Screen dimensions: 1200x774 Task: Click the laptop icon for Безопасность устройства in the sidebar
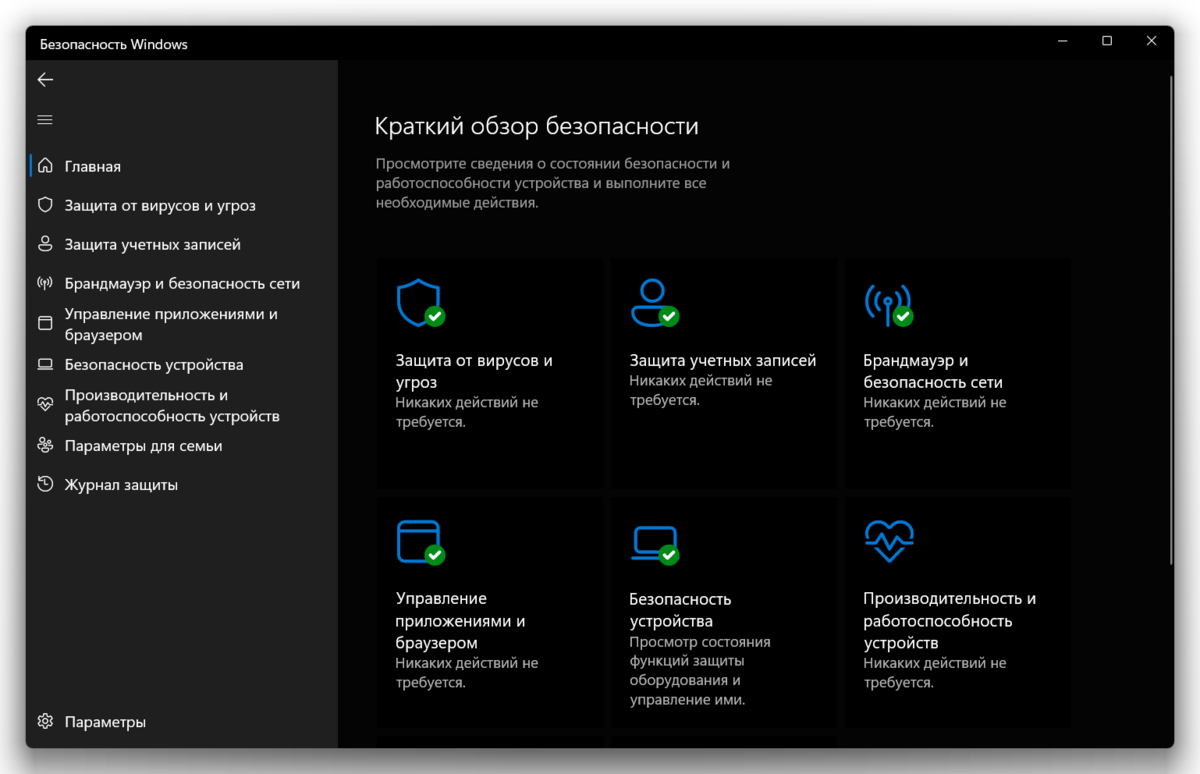(45, 365)
